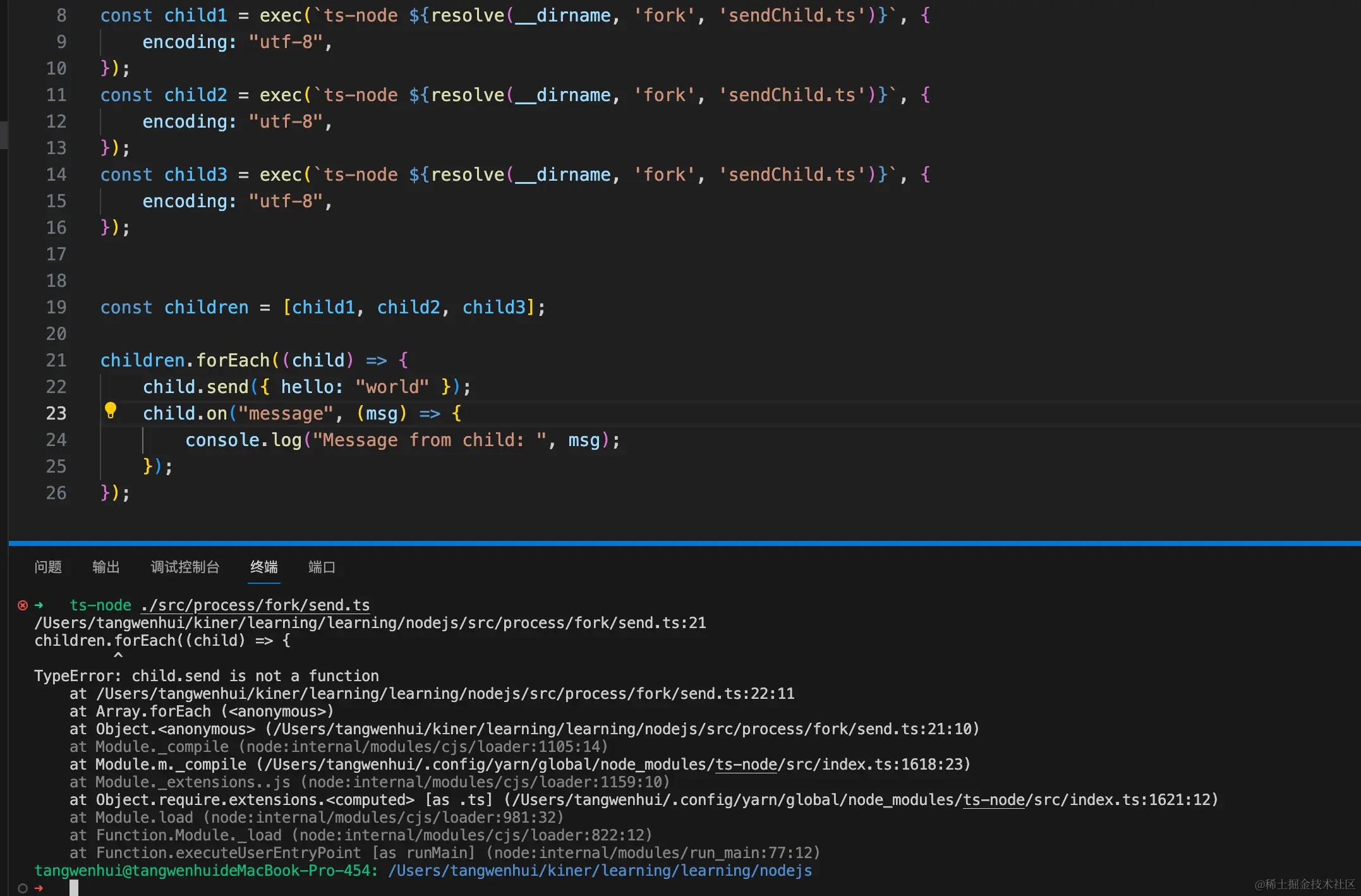Click the red failed-command decoration icon
Screen dimensions: 1361x896
pos(23,605)
